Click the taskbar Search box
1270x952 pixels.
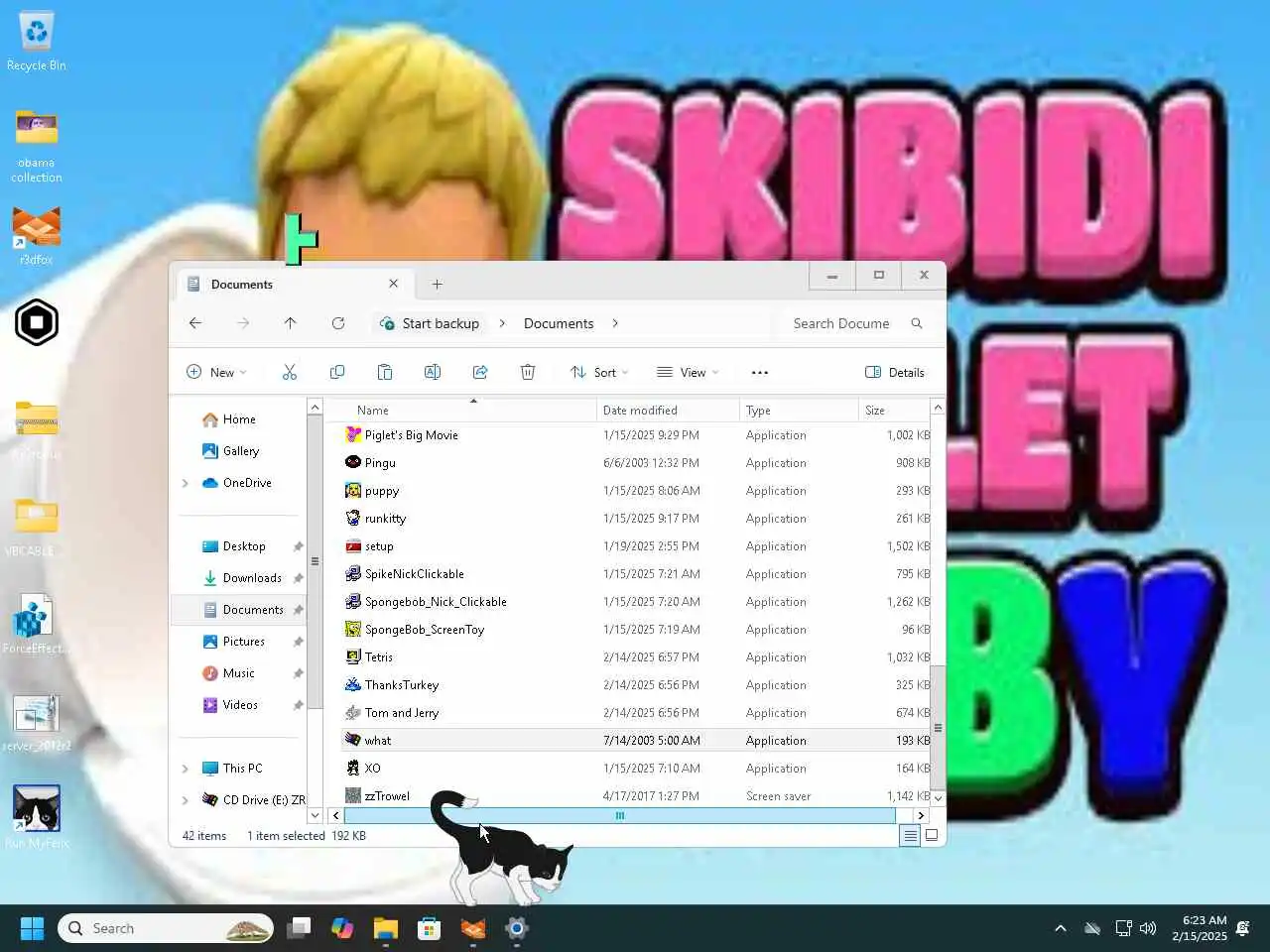point(166,928)
